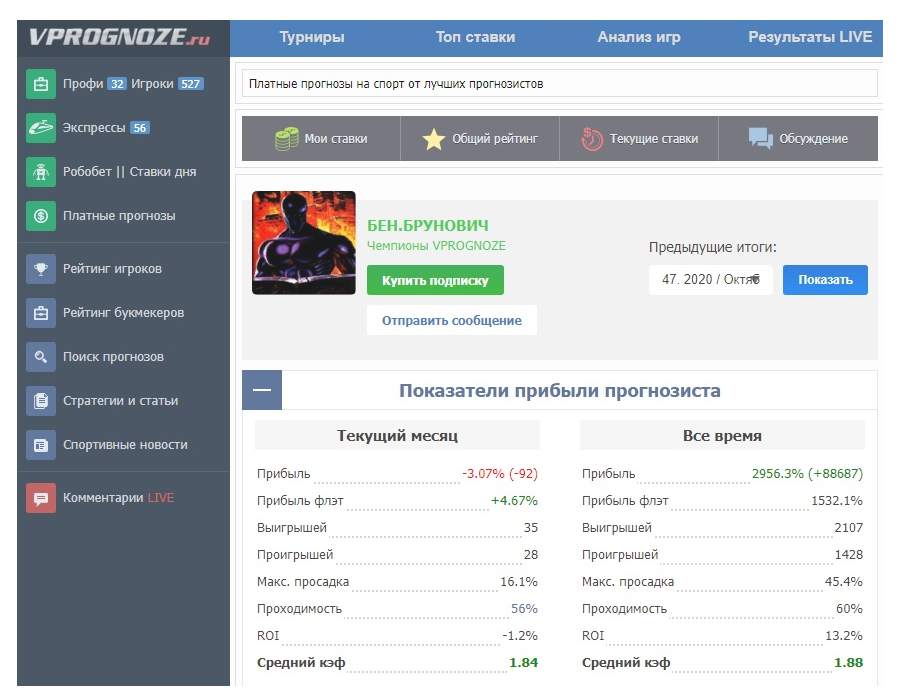The width and height of the screenshot is (915, 697).
Task: Click the documents icon for Стратегии и статьи
Action: [40, 401]
